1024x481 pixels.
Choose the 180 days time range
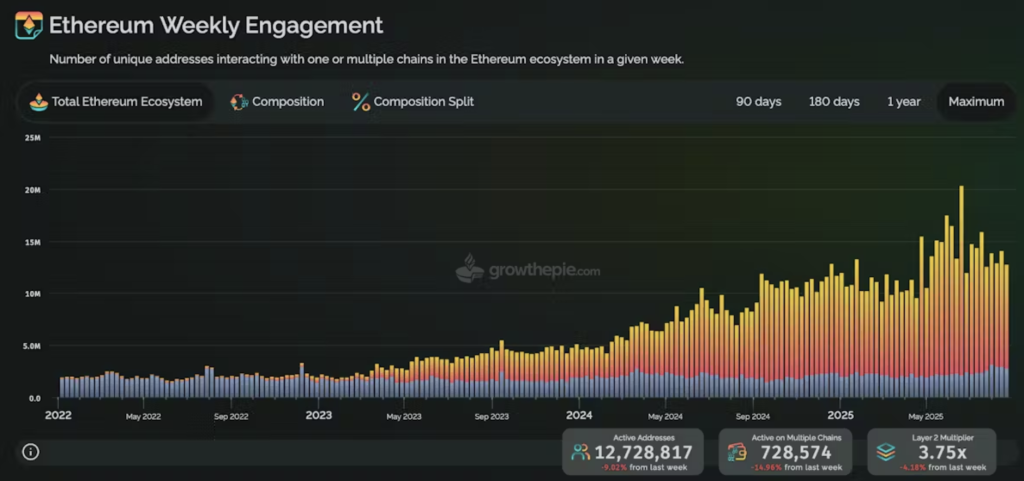(x=834, y=101)
